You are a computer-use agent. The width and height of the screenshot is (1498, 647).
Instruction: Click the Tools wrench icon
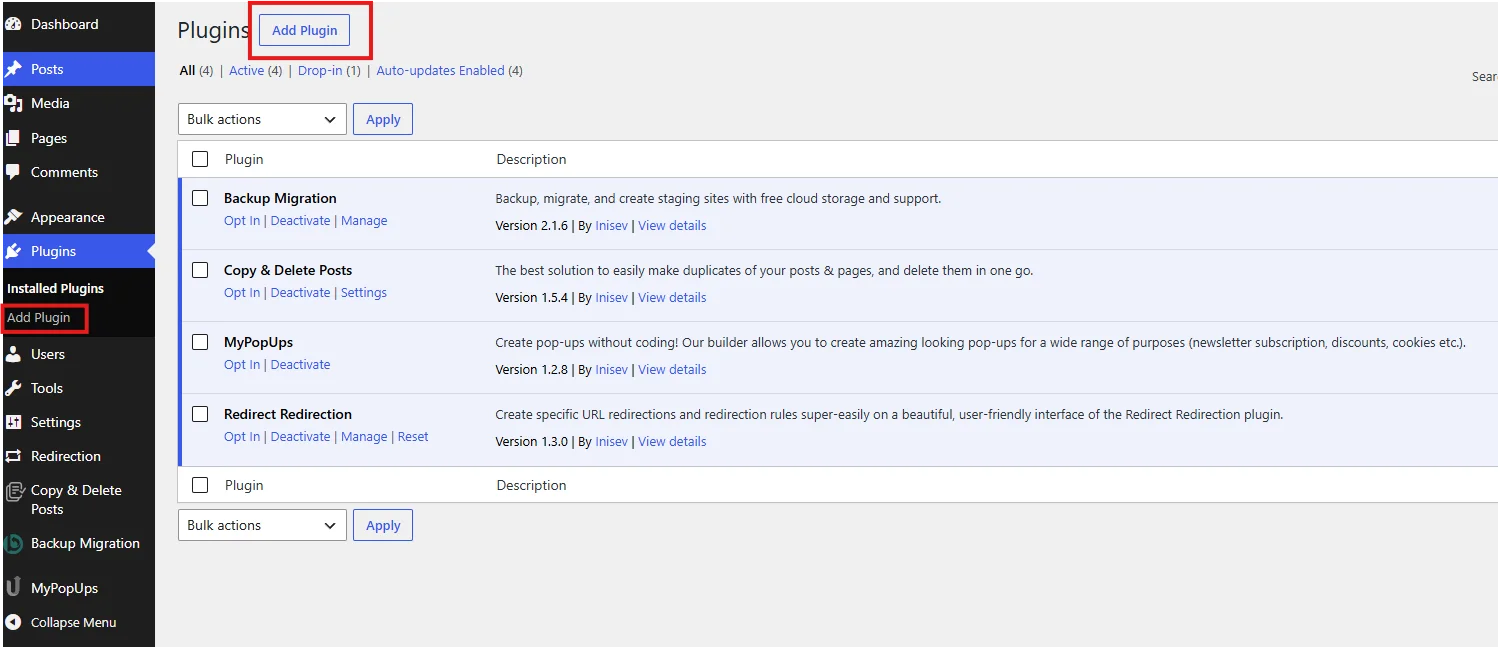pyautogui.click(x=13, y=388)
